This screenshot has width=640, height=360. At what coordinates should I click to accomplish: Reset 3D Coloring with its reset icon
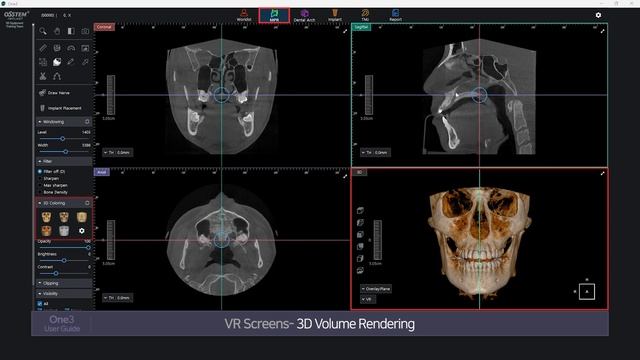87,203
